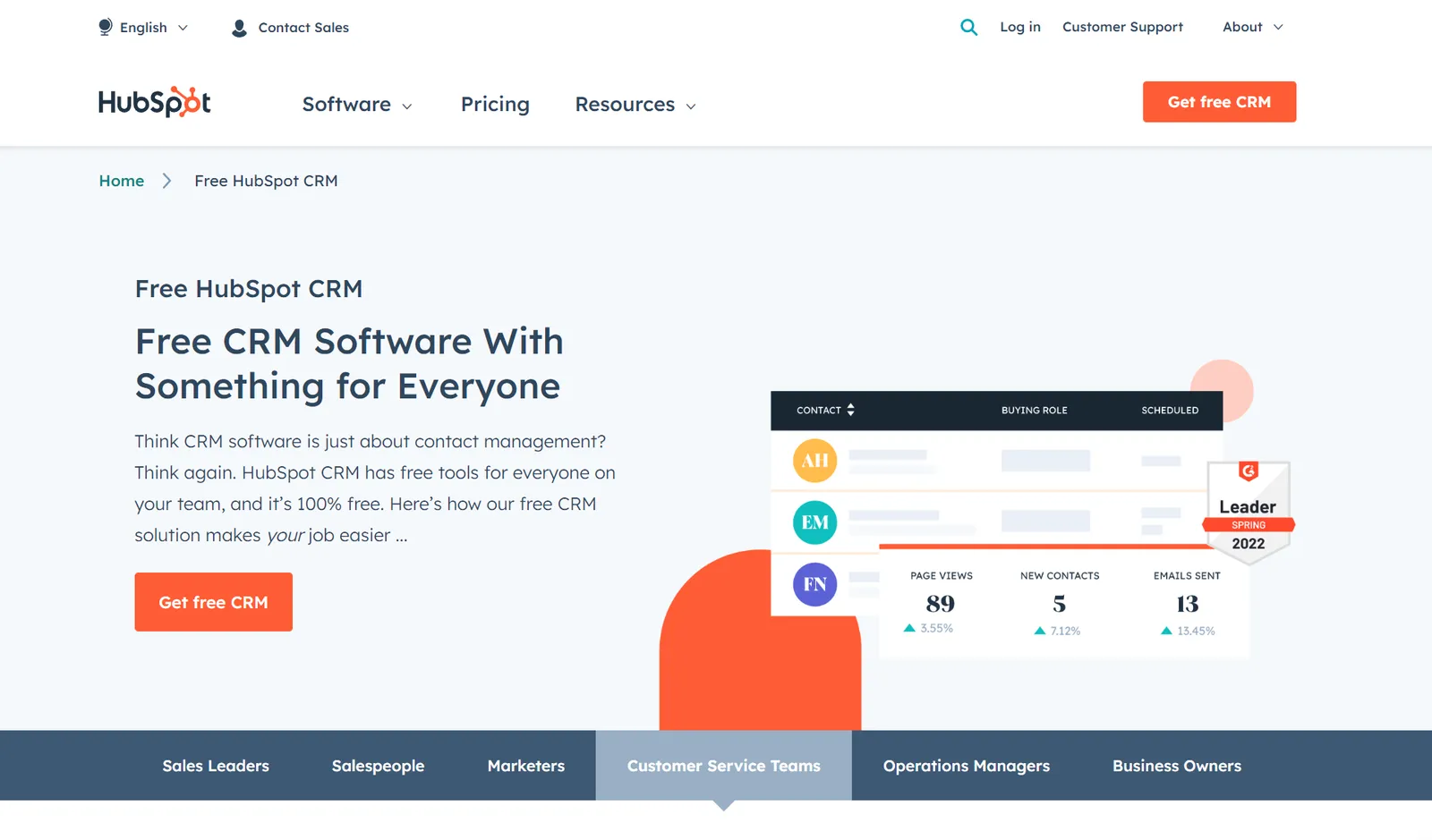Click the SCHEDULED column header
This screenshot has width=1432, height=840.
pos(1170,411)
